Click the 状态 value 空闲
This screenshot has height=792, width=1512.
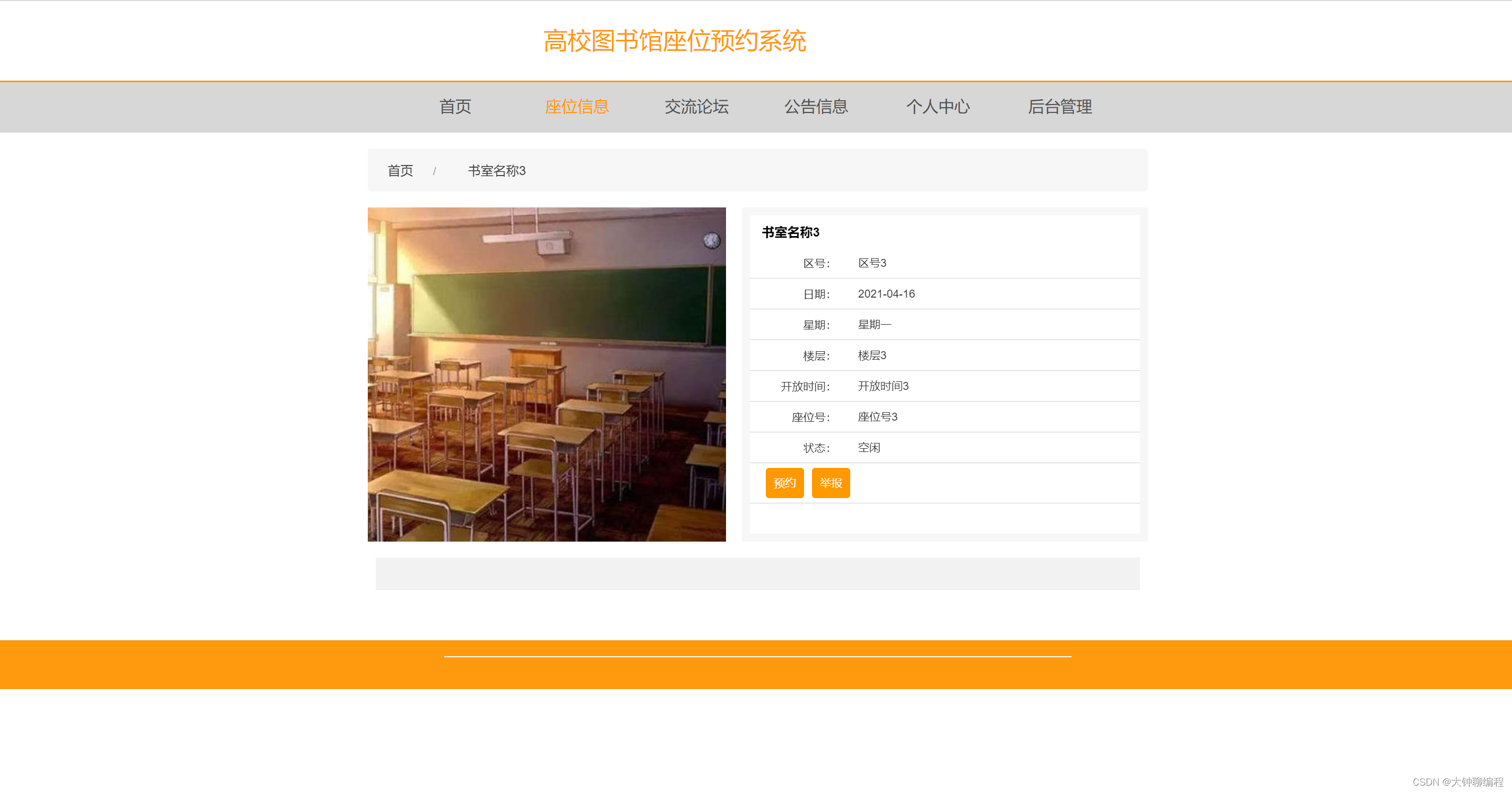coord(869,448)
